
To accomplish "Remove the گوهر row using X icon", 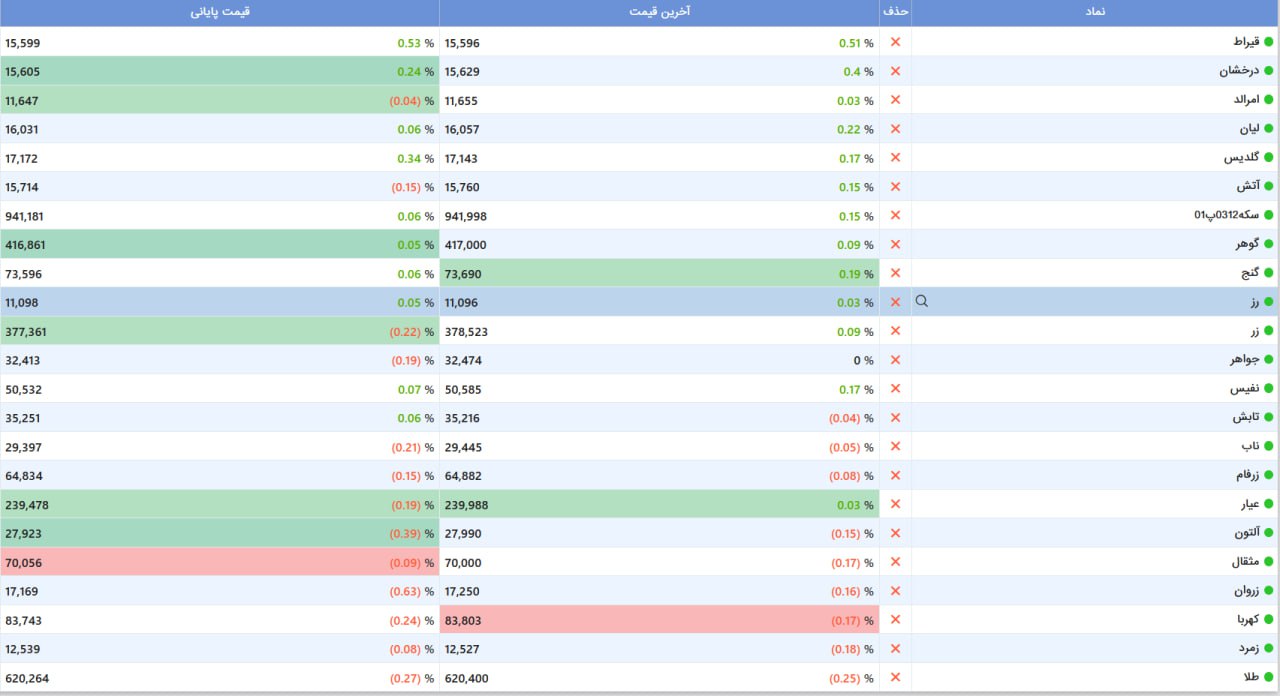I will pyautogui.click(x=895, y=244).
